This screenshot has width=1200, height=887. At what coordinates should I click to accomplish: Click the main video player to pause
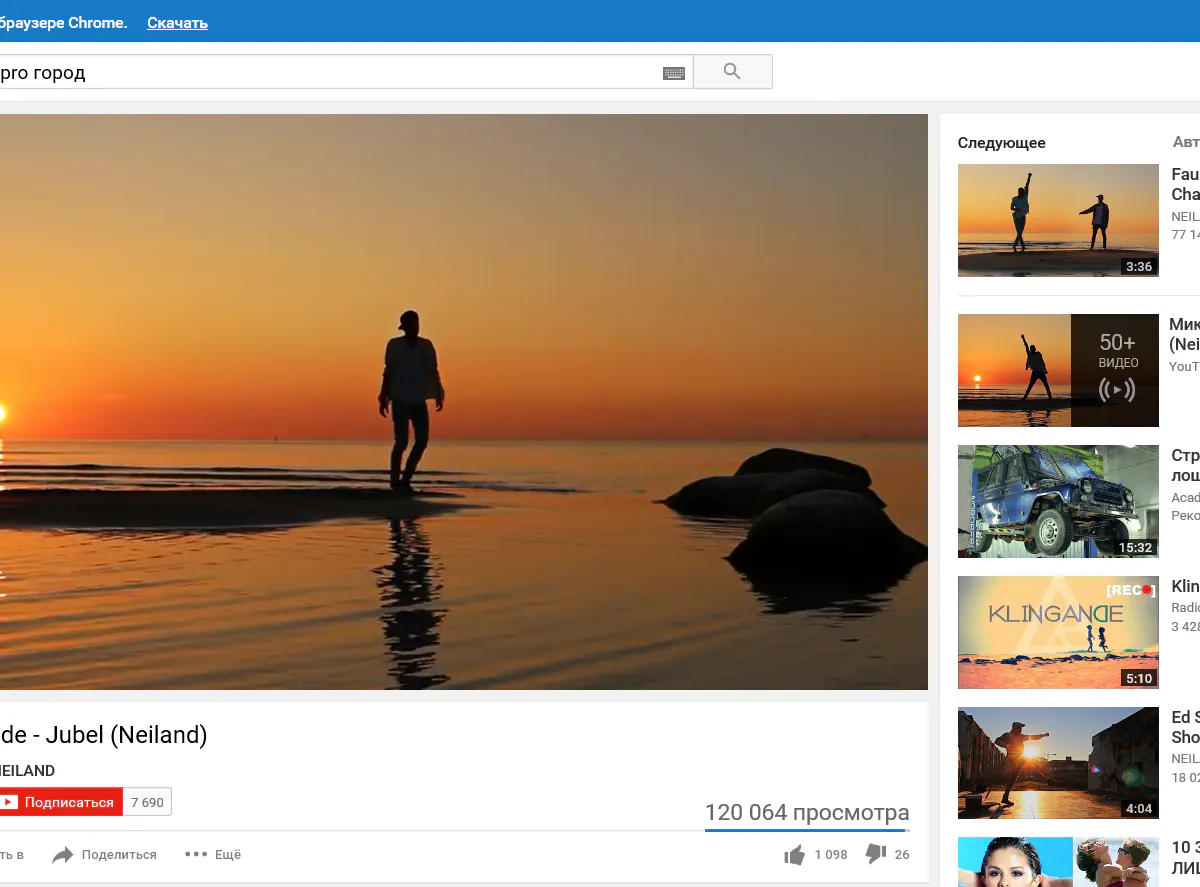click(x=463, y=401)
